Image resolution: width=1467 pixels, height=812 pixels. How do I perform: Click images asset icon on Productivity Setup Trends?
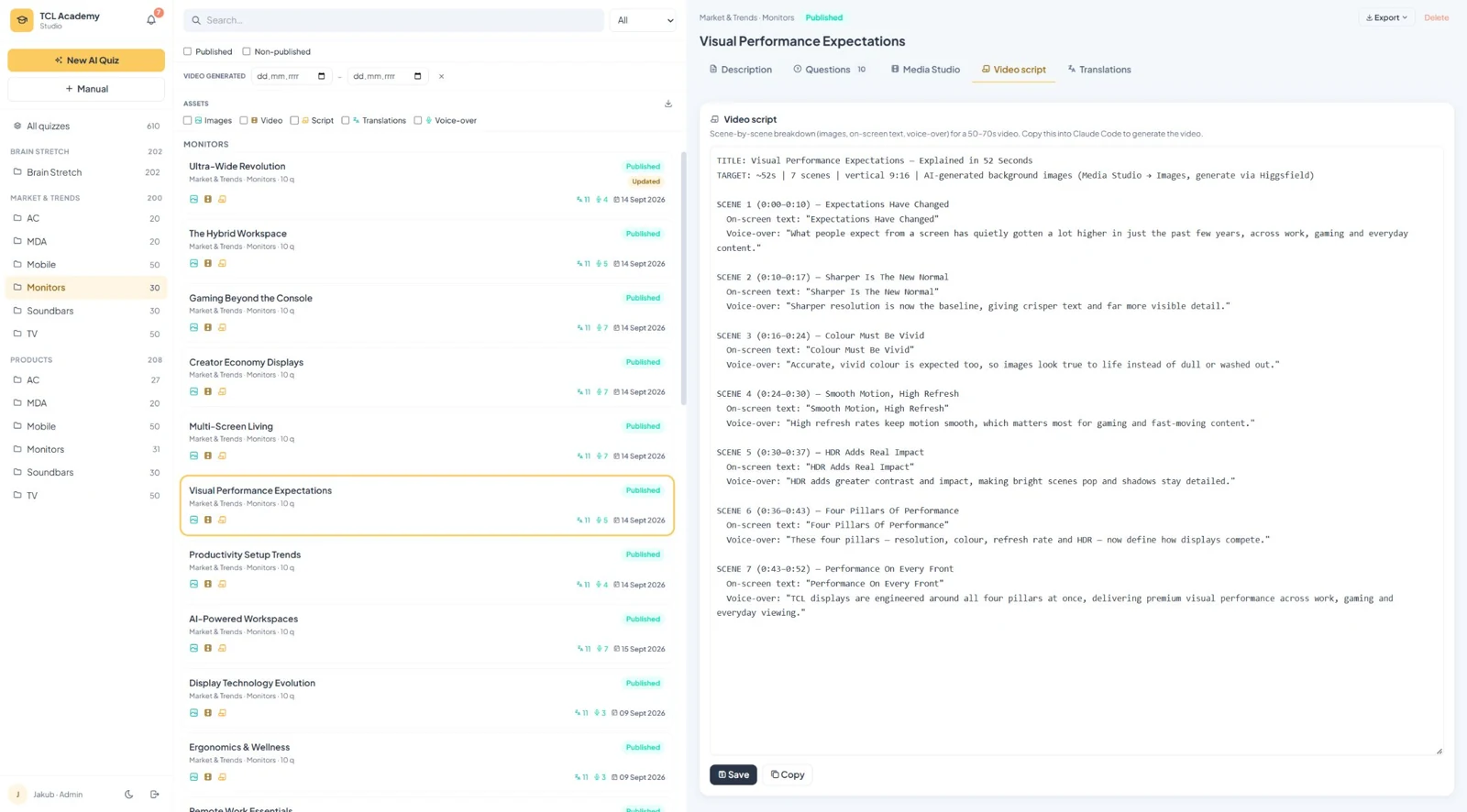pos(193,584)
